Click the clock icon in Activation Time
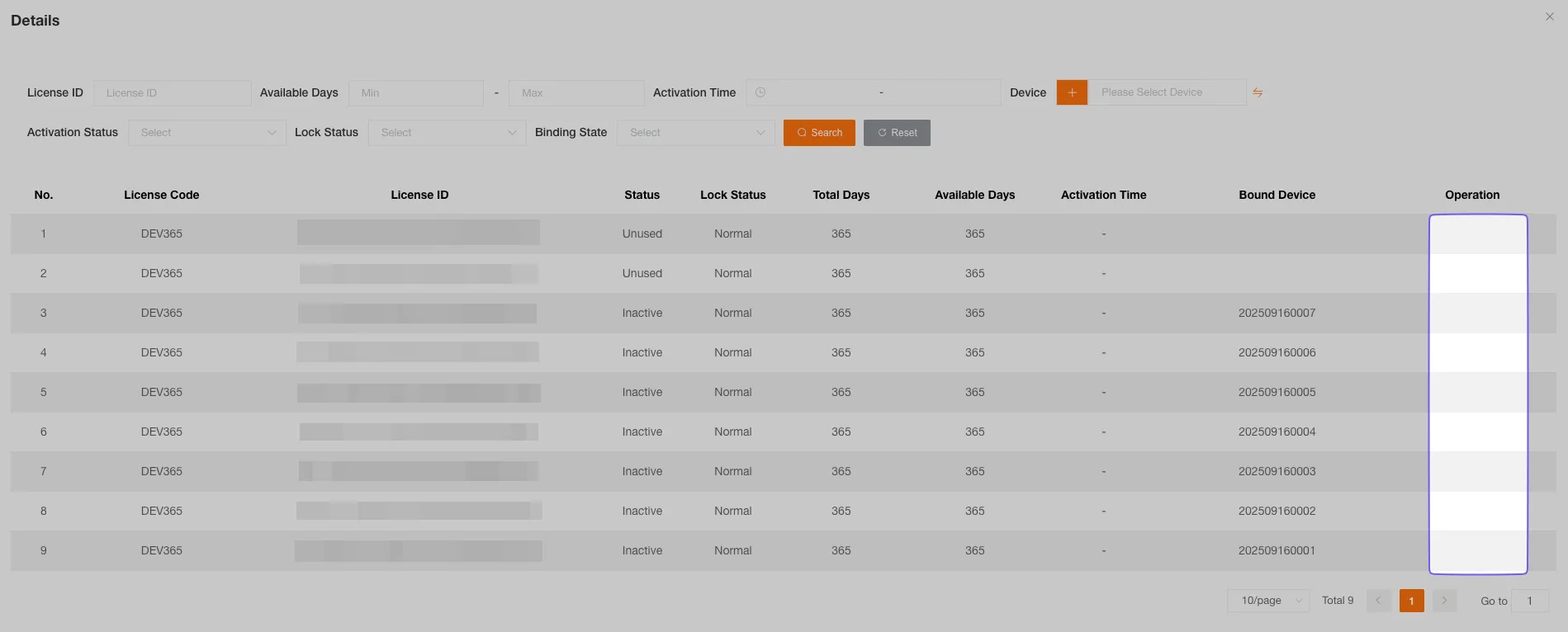Screen dimensions: 1568x632 point(760,92)
